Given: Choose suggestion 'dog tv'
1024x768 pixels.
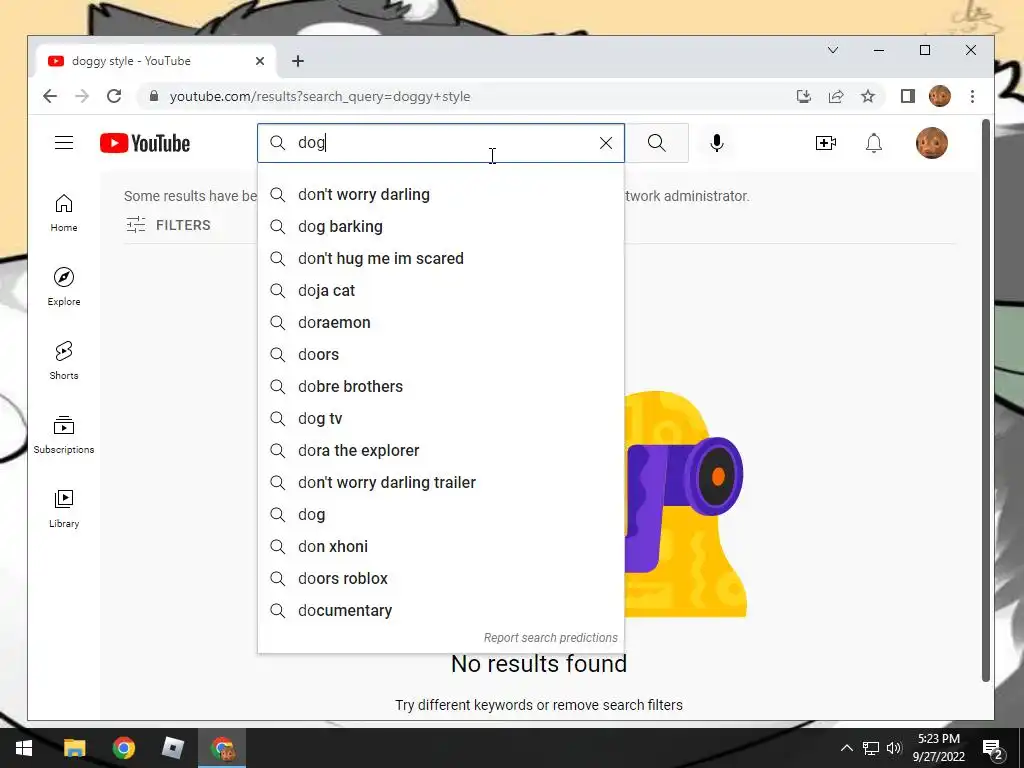Looking at the screenshot, I should click(441, 419).
